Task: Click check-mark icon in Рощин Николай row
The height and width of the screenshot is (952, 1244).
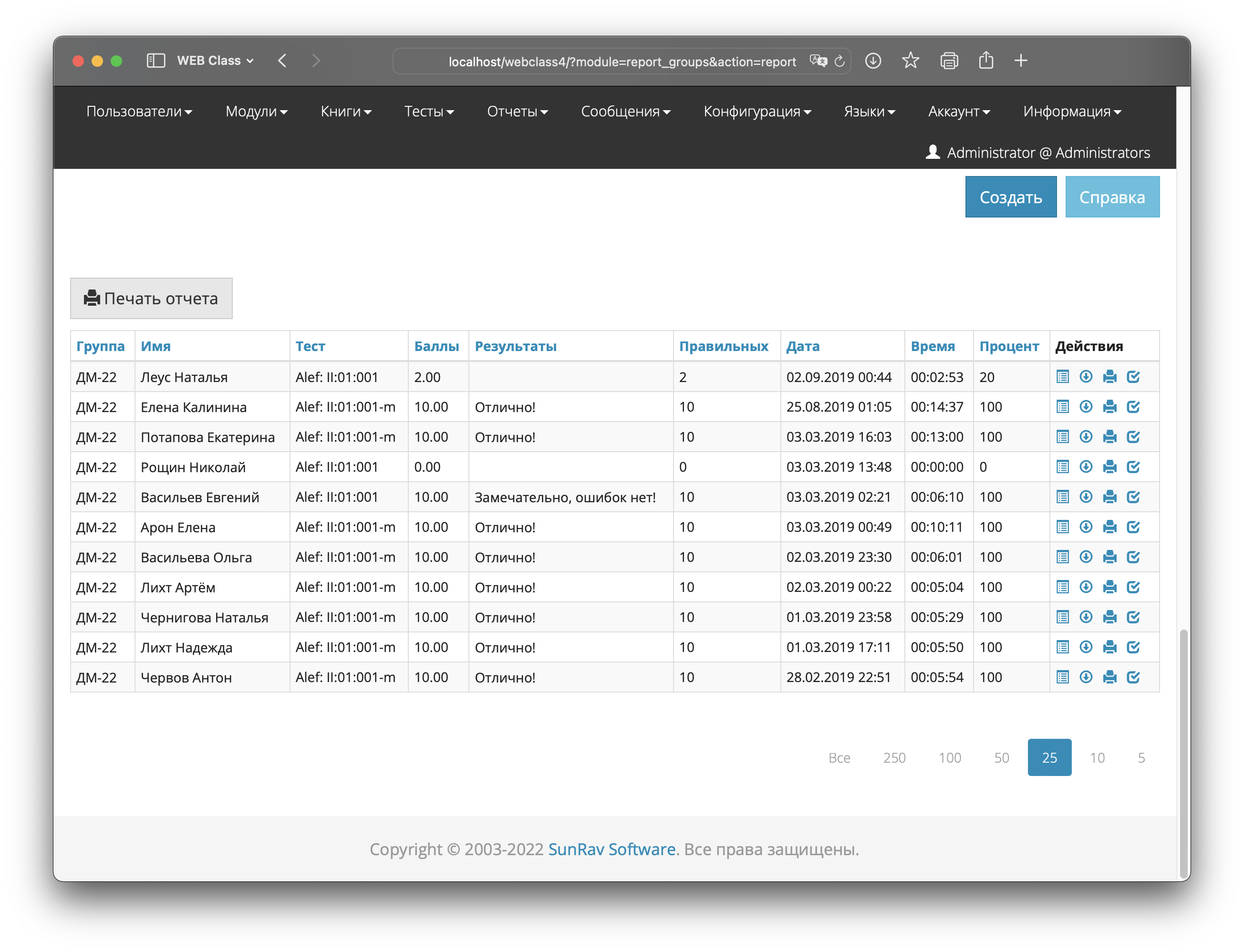Action: click(1133, 467)
